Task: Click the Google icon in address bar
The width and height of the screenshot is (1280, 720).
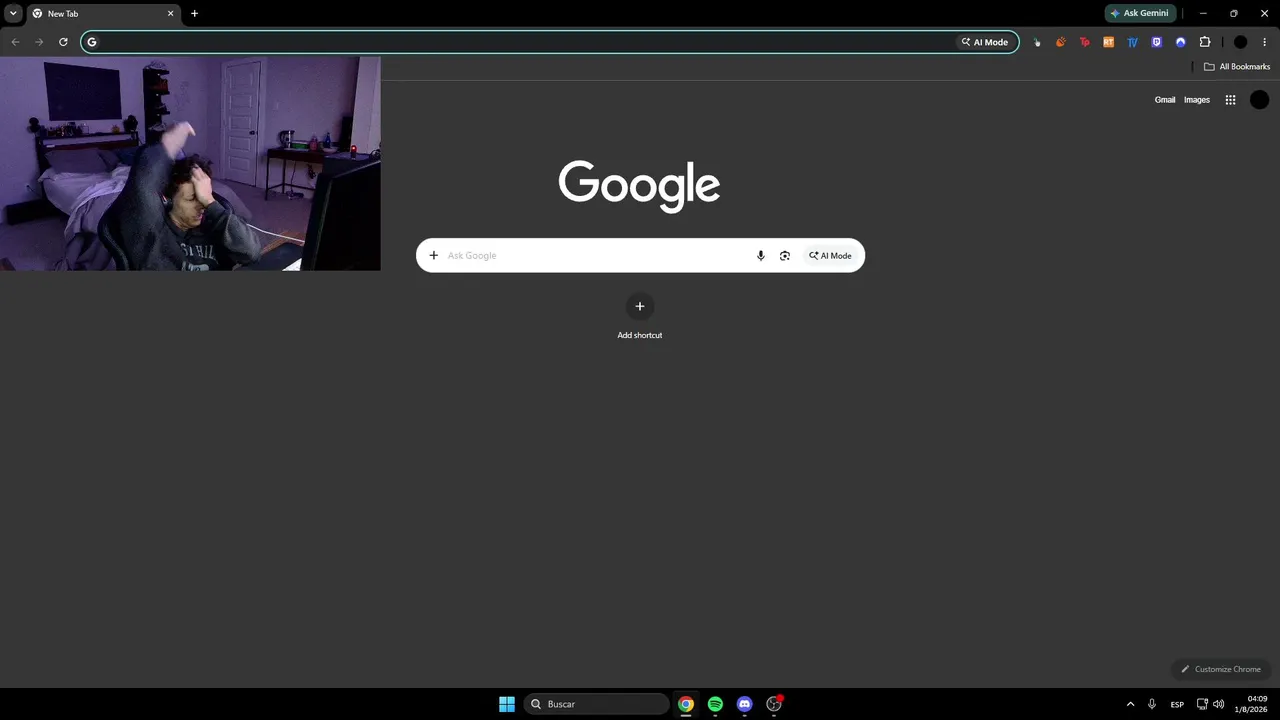Action: 92,42
